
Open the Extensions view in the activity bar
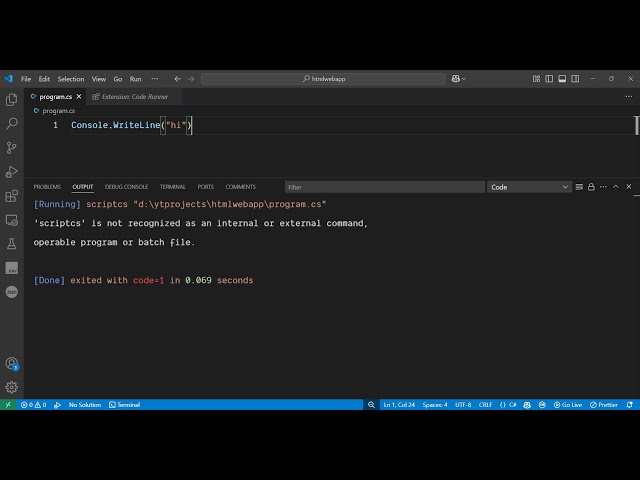tap(11, 196)
